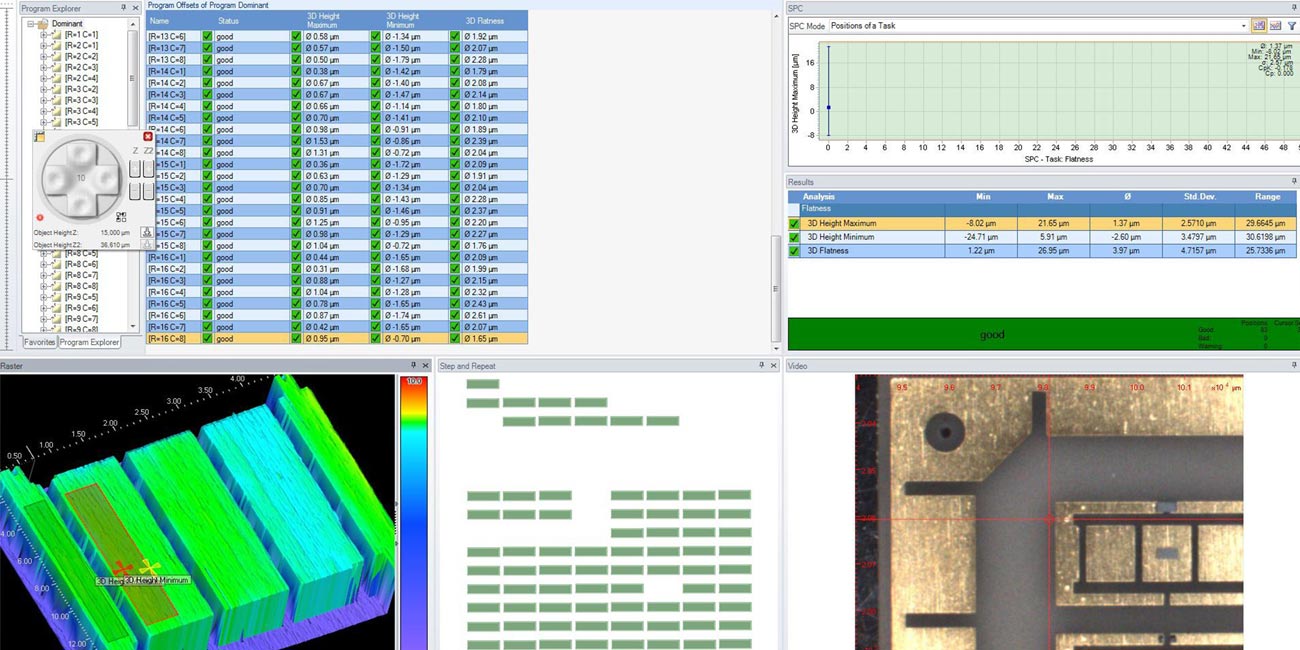The width and height of the screenshot is (1300, 650).
Task: Click the 3D Flatness column header
Action: [x=484, y=20]
